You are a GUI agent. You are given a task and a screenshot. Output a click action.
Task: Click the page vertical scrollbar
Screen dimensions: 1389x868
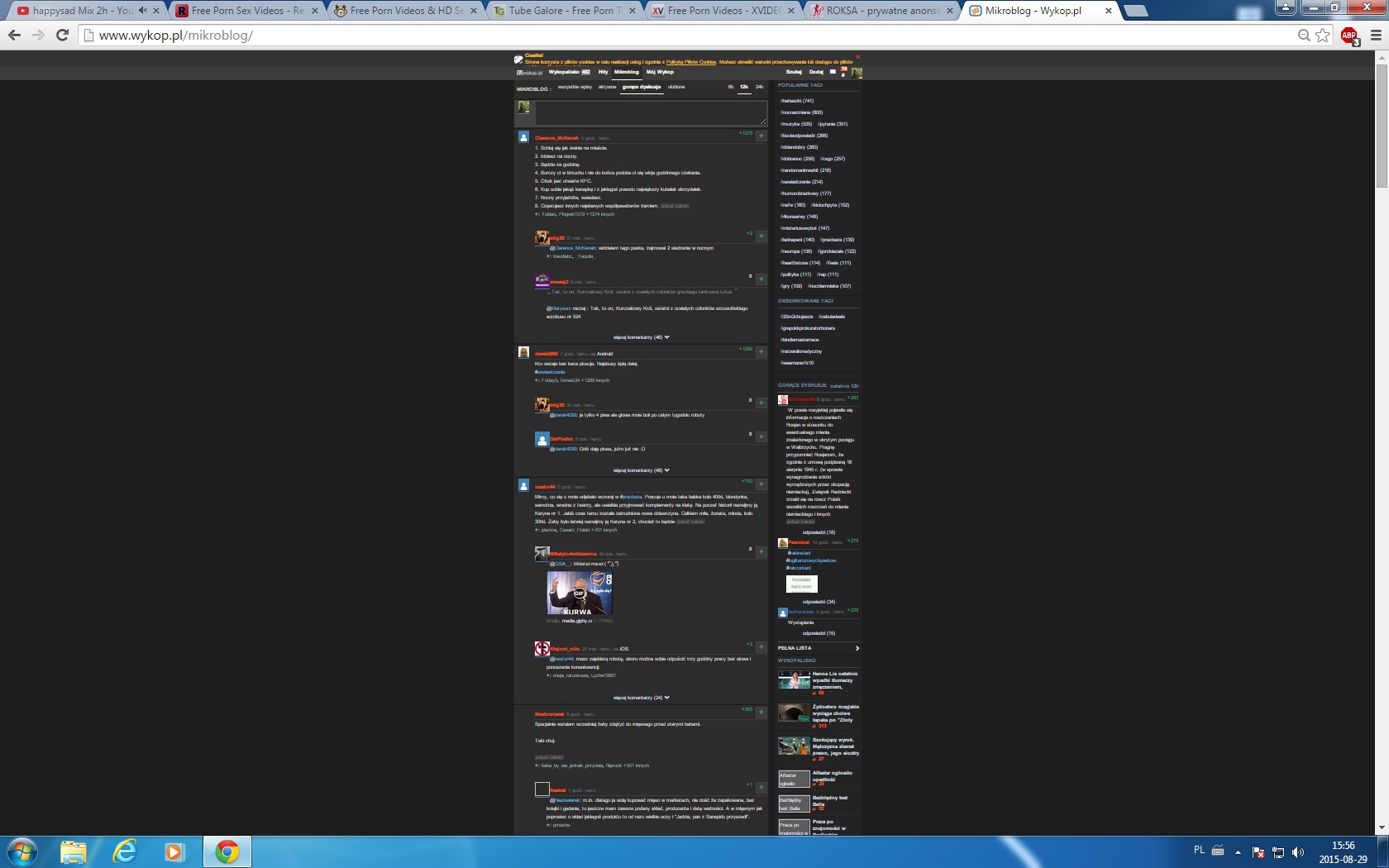tap(1382, 124)
